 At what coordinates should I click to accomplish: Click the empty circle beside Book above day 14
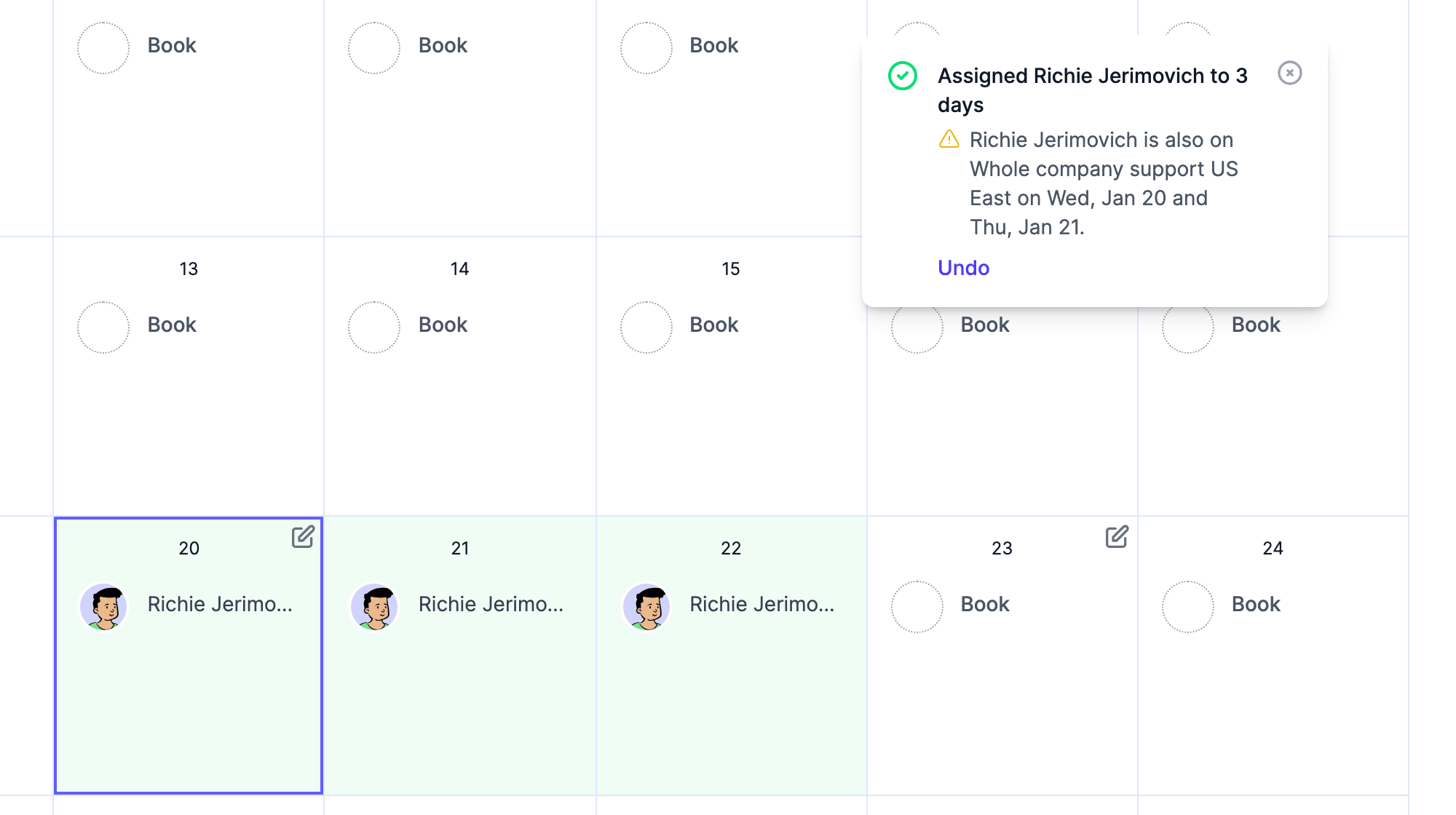pos(374,47)
